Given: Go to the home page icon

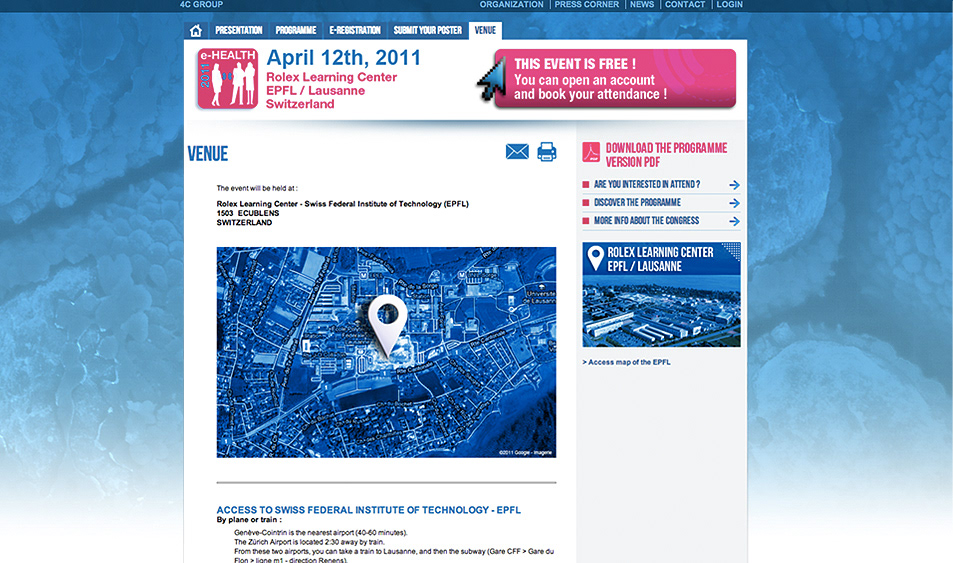Looking at the screenshot, I should click(x=196, y=30).
